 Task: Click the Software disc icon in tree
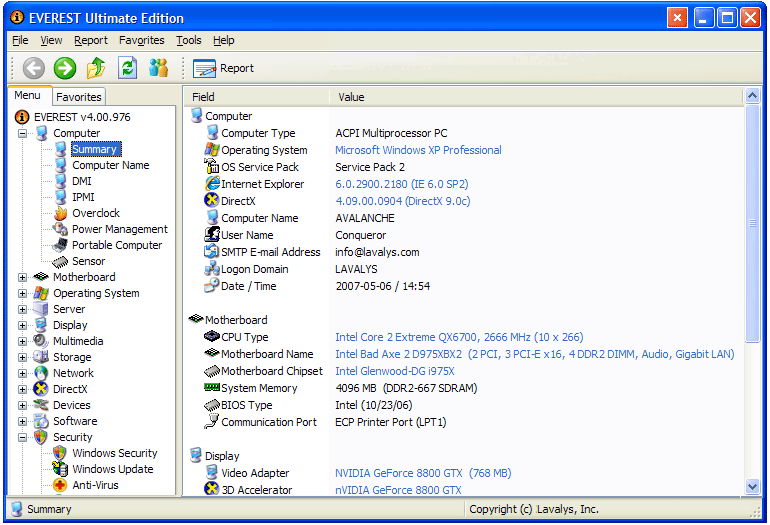[x=41, y=421]
